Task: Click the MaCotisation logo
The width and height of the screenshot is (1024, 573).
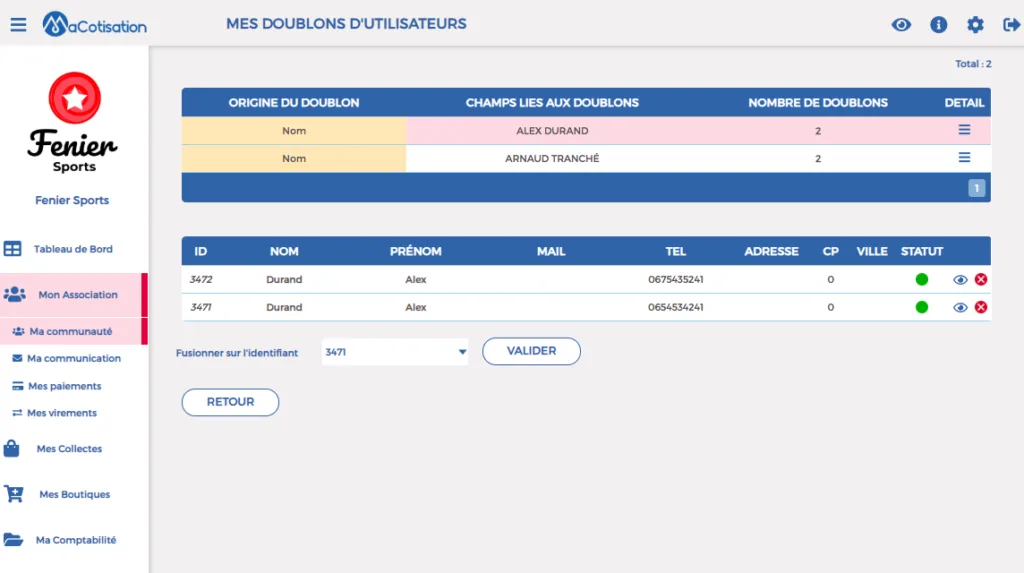Action: click(95, 25)
